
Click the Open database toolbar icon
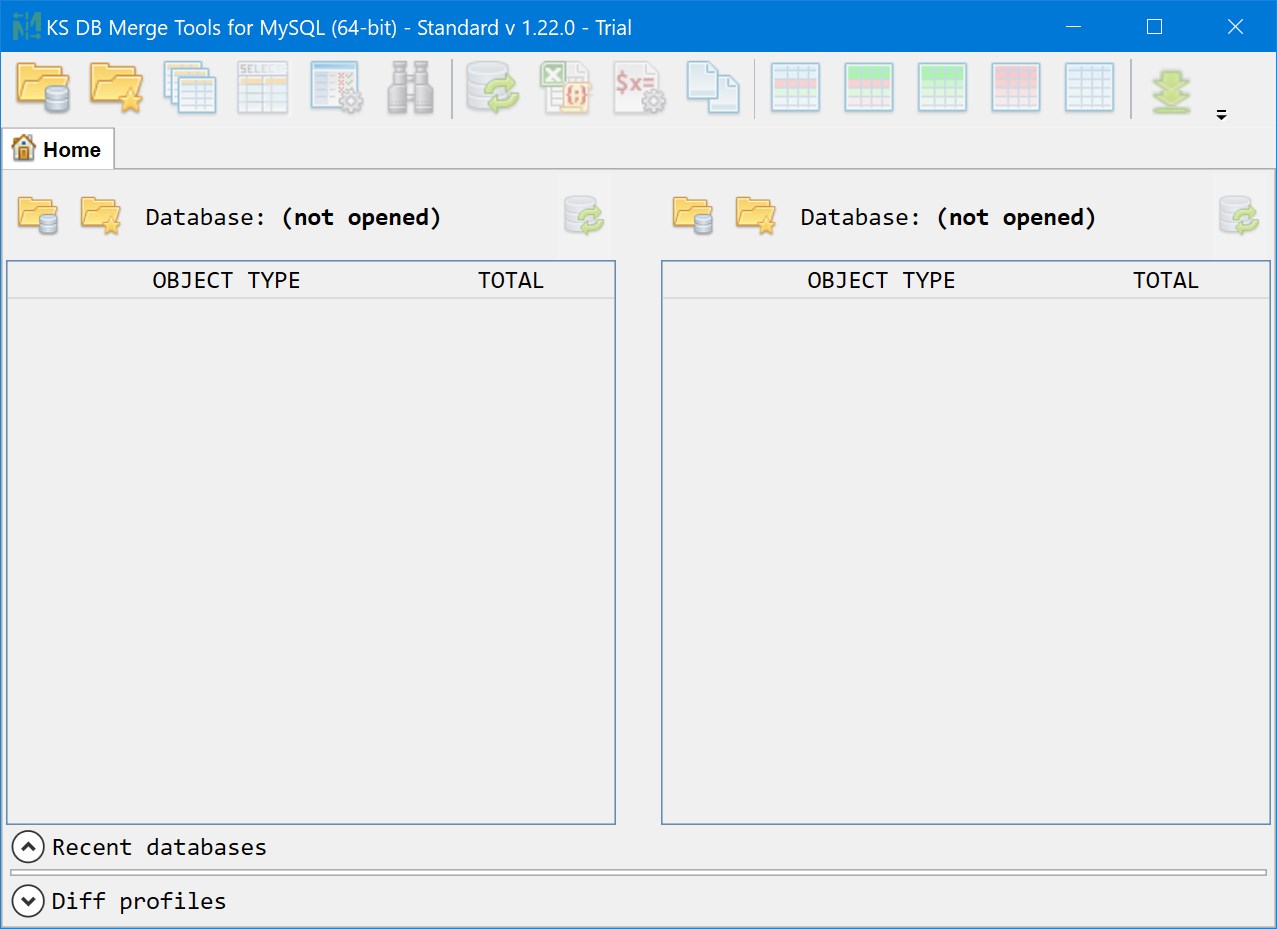(43, 88)
